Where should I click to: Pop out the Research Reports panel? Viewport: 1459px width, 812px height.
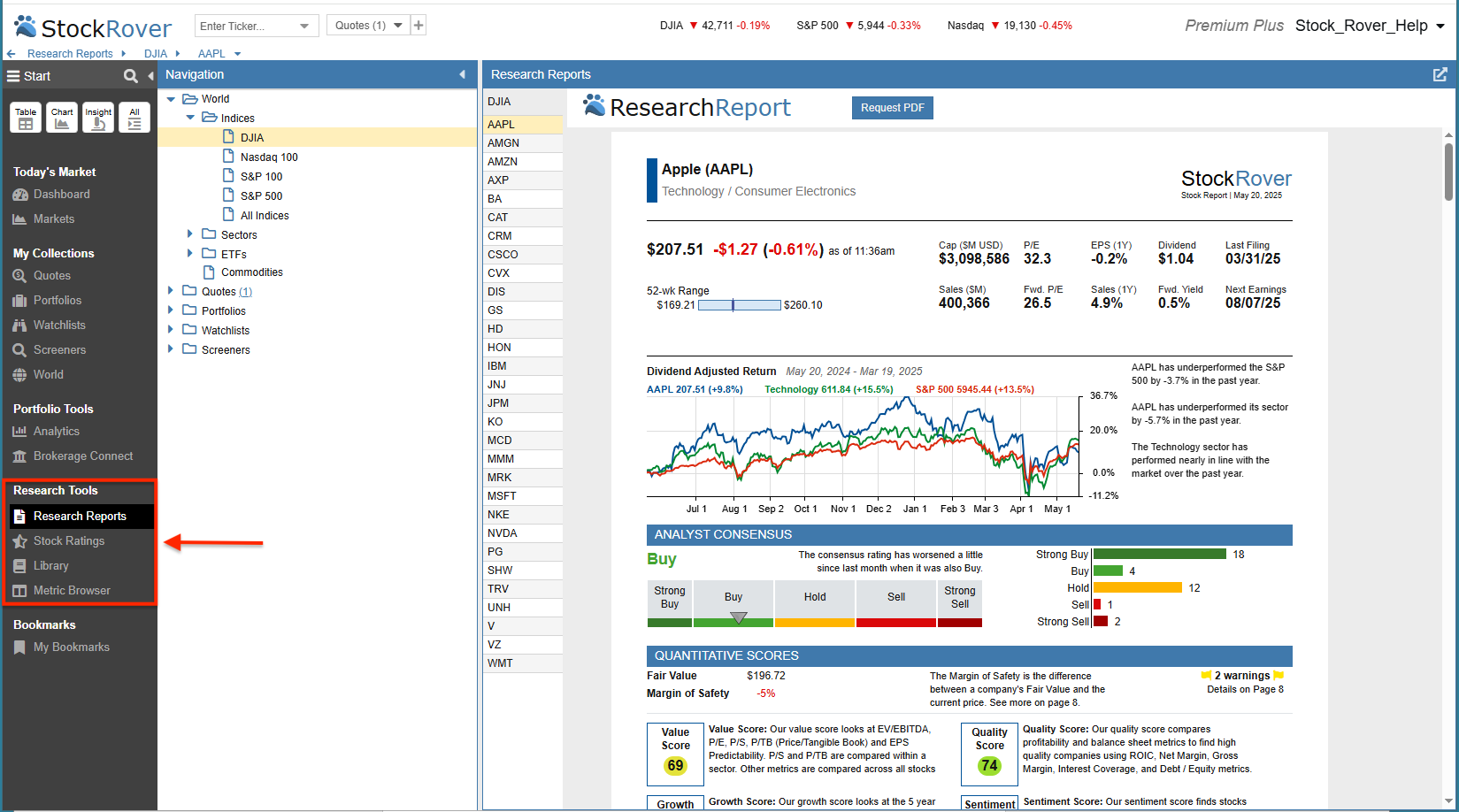[1440, 75]
